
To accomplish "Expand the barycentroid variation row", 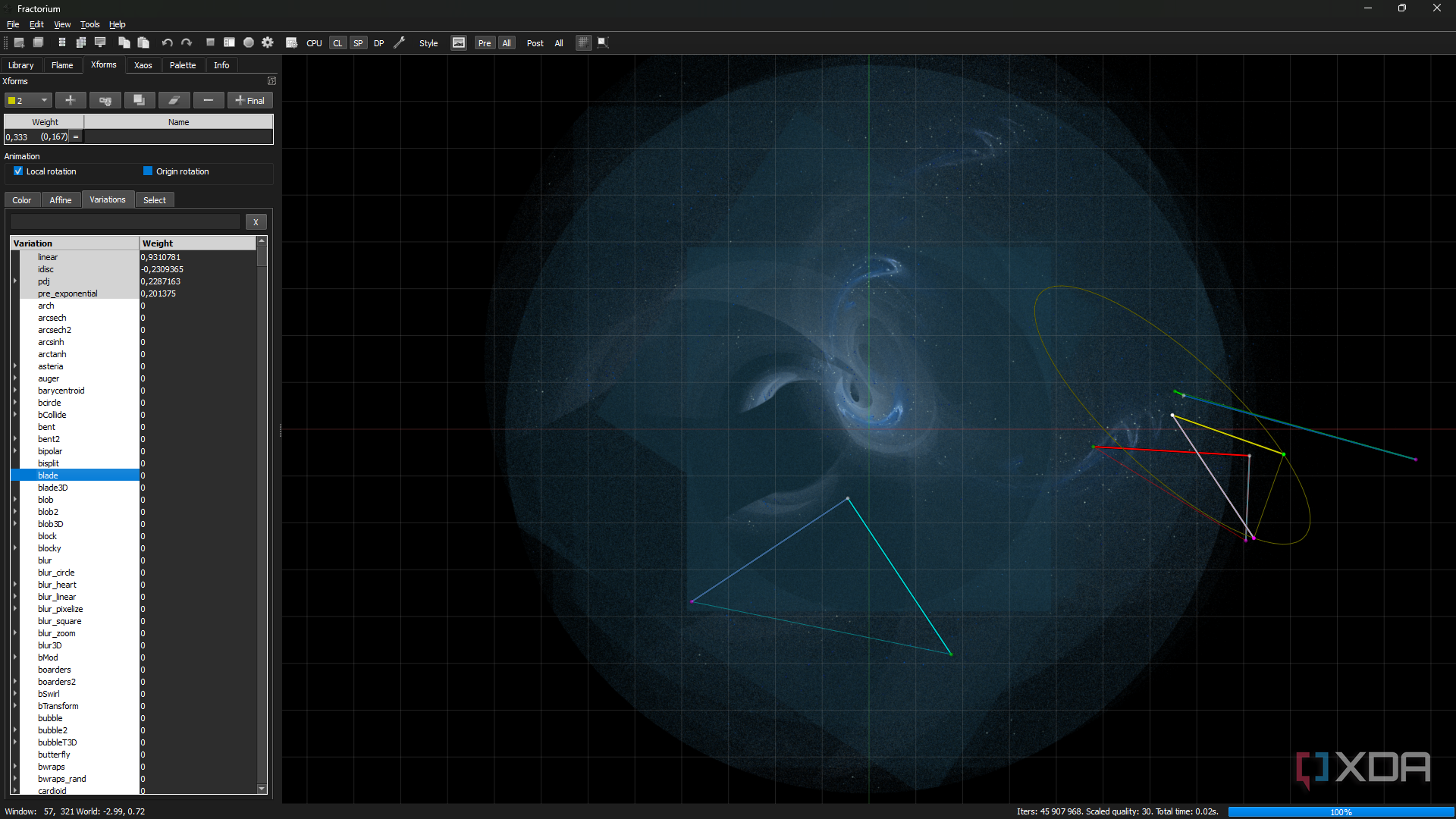I will [15, 391].
